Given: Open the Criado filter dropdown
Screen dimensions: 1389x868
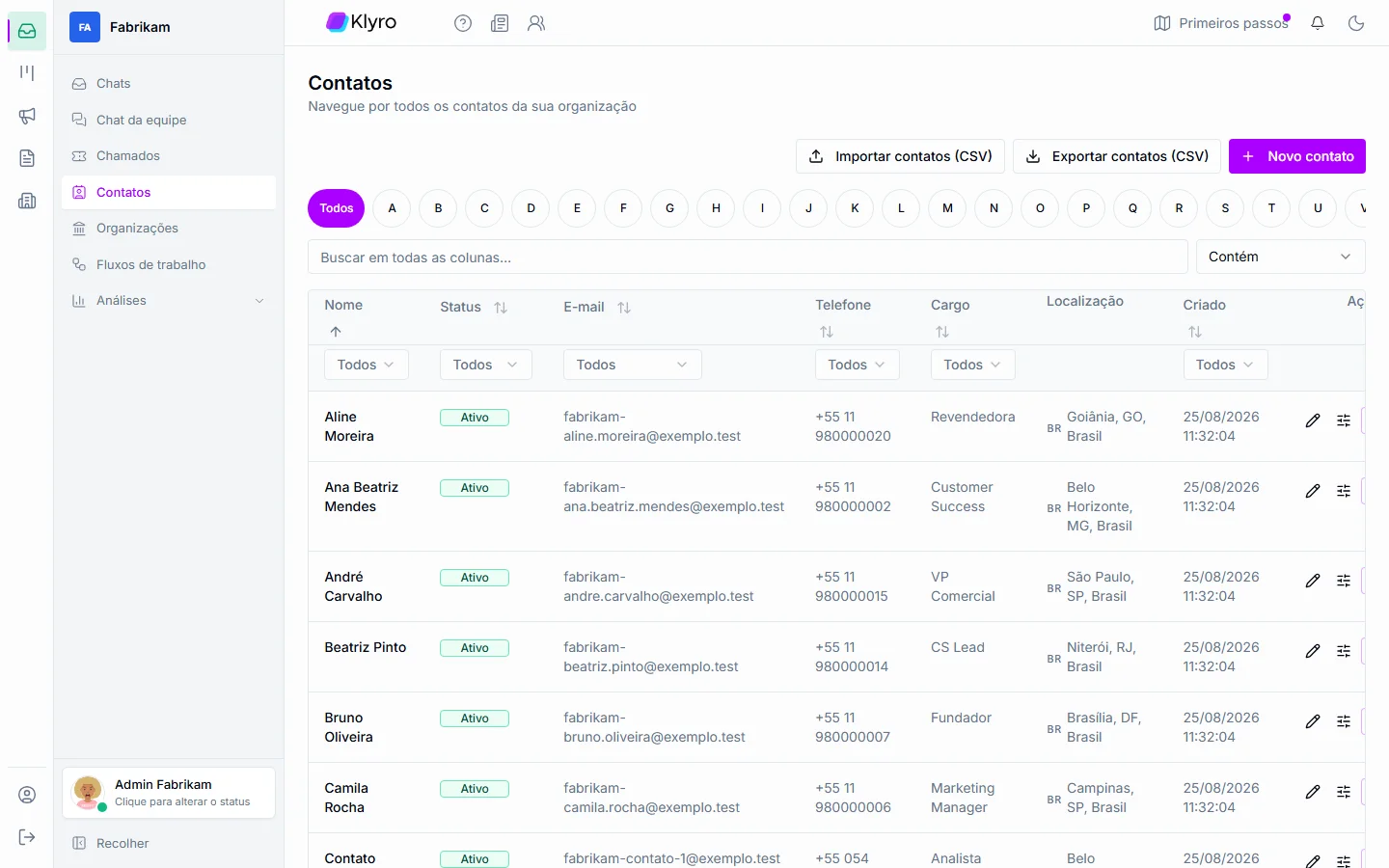Looking at the screenshot, I should [1225, 365].
